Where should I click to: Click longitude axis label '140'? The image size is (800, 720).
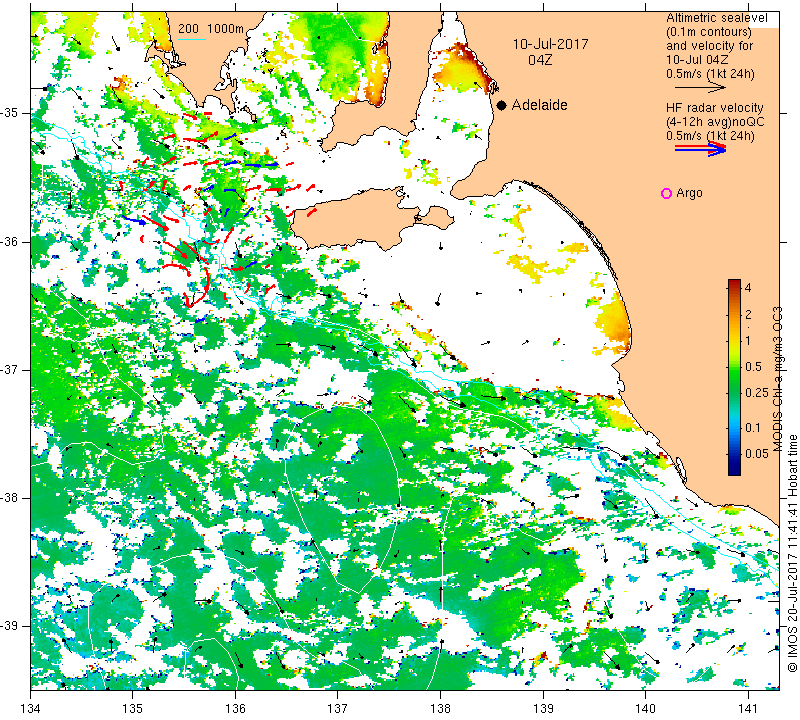click(x=645, y=709)
